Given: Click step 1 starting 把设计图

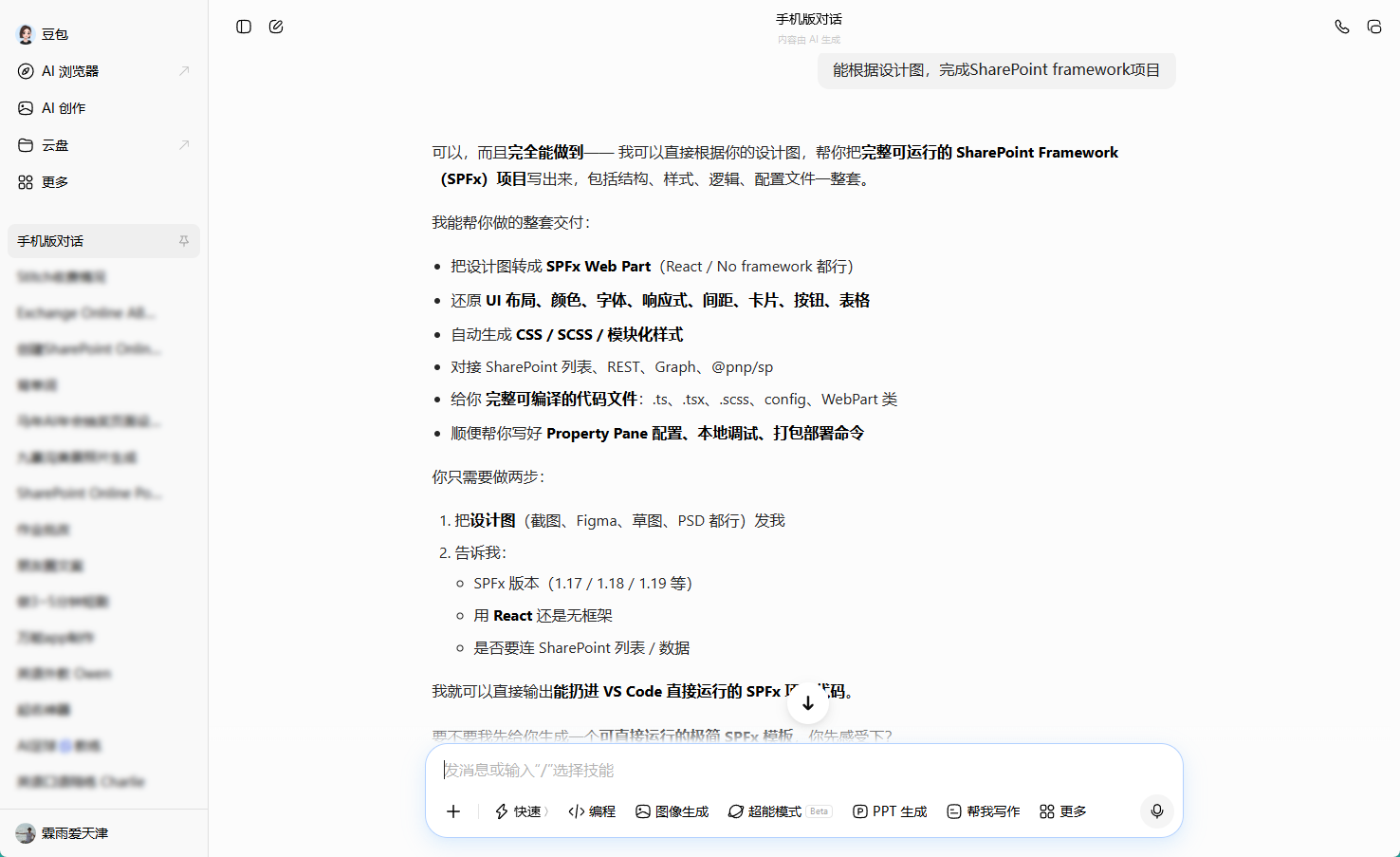Looking at the screenshot, I should pyautogui.click(x=619, y=521).
